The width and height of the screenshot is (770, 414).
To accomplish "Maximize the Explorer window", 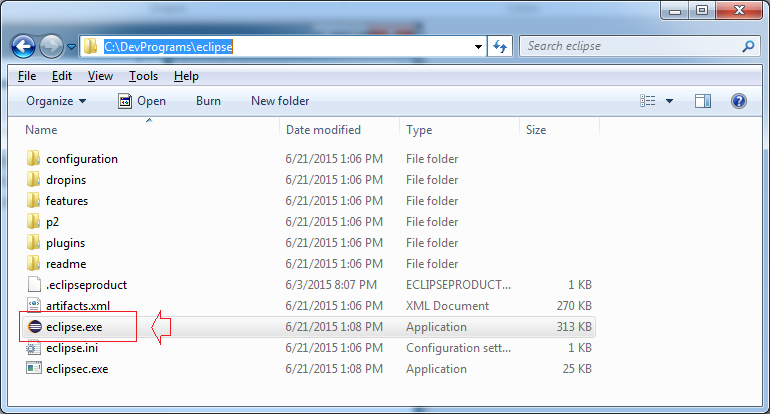I will [x=702, y=10].
